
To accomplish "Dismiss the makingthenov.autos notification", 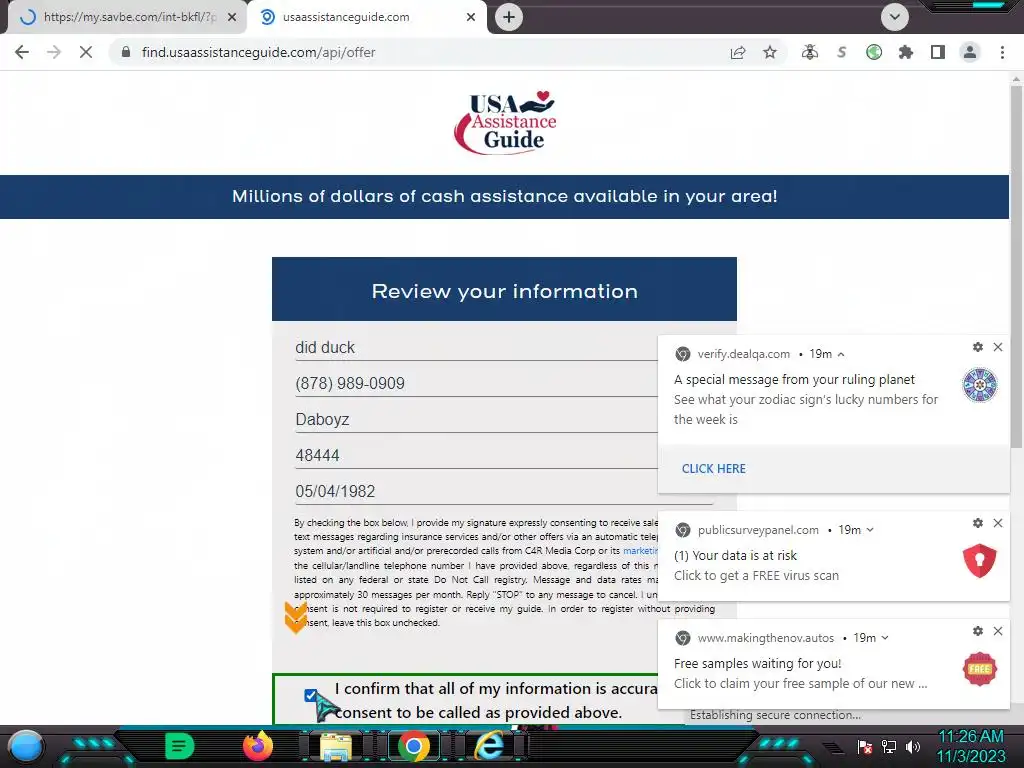I will (x=998, y=631).
